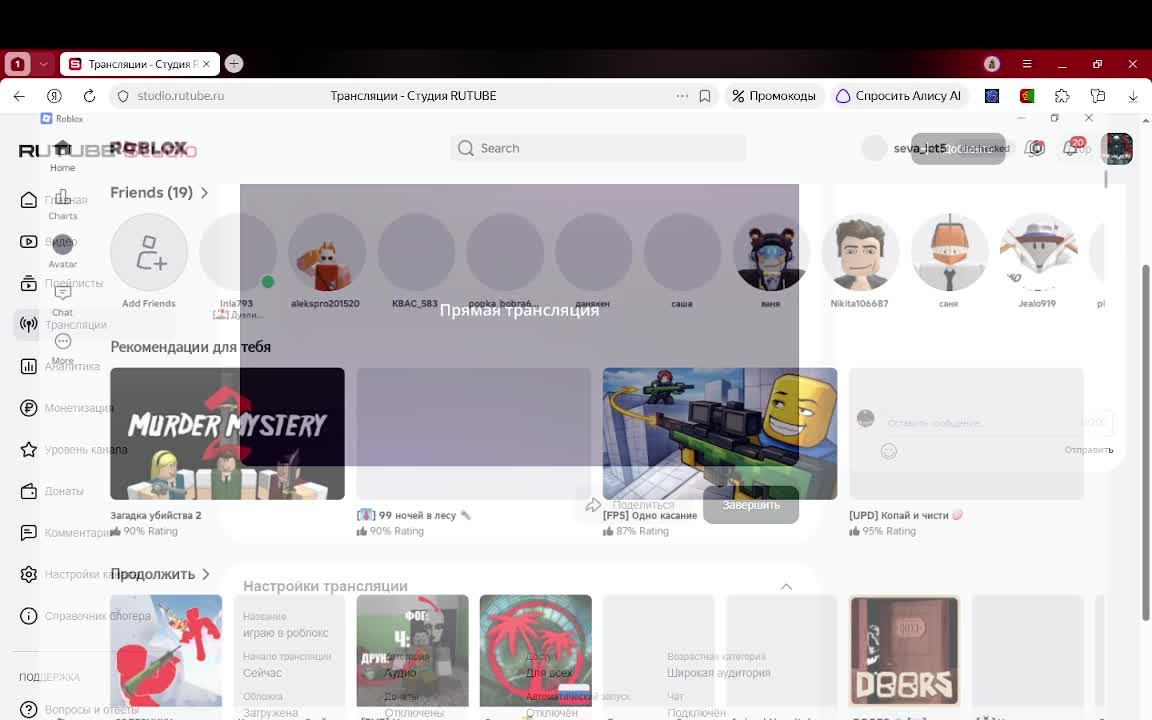Click the Поделиться share arrow icon
The height and width of the screenshot is (720, 1152).
(593, 505)
